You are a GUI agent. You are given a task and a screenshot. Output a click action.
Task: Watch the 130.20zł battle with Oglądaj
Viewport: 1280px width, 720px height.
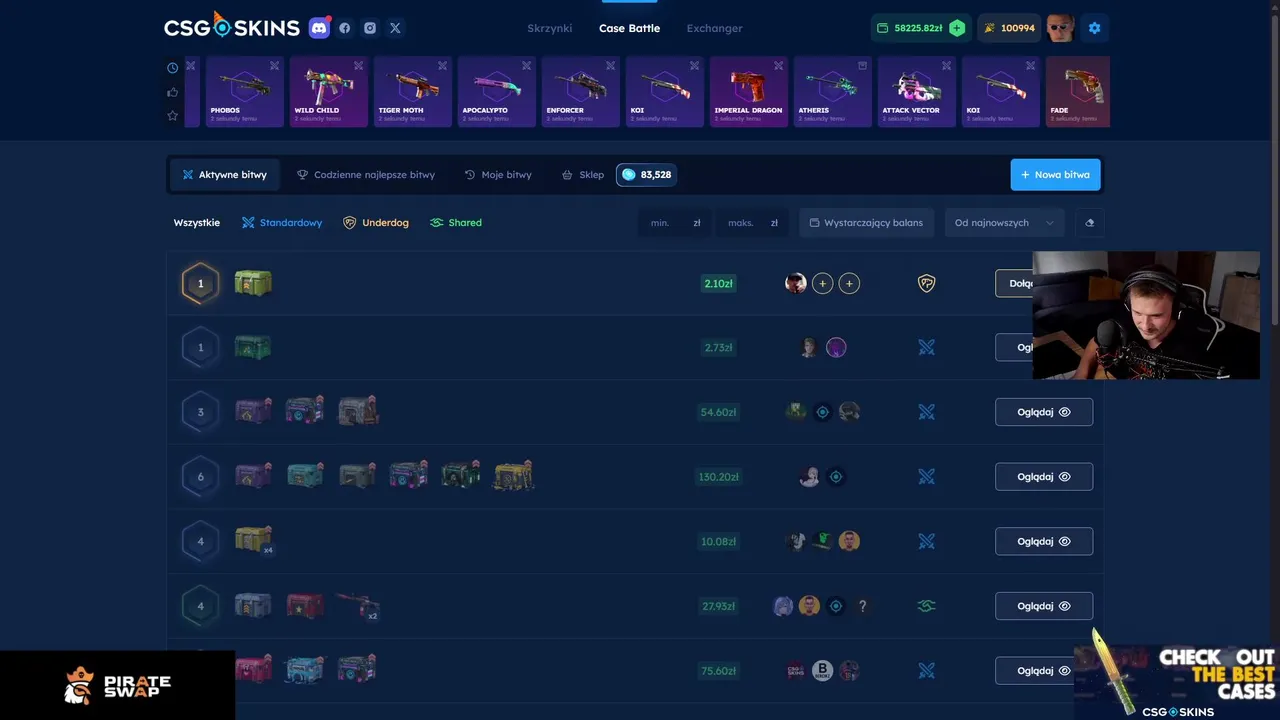click(x=1044, y=477)
